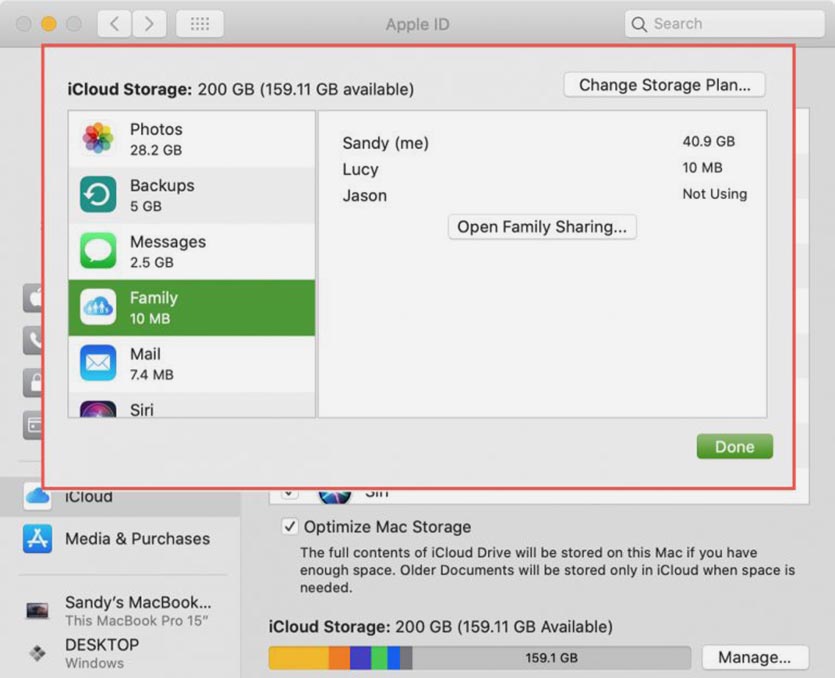Select the Messages app icon
Image resolution: width=835 pixels, height=678 pixels.
[x=98, y=251]
